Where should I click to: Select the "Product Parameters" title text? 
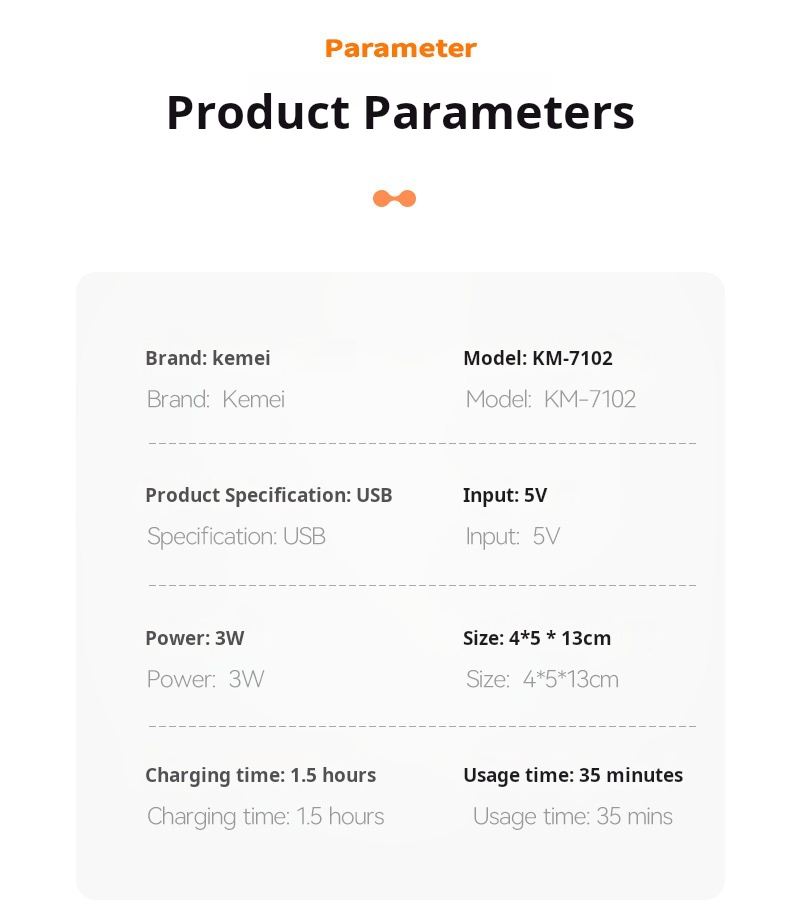point(400,111)
